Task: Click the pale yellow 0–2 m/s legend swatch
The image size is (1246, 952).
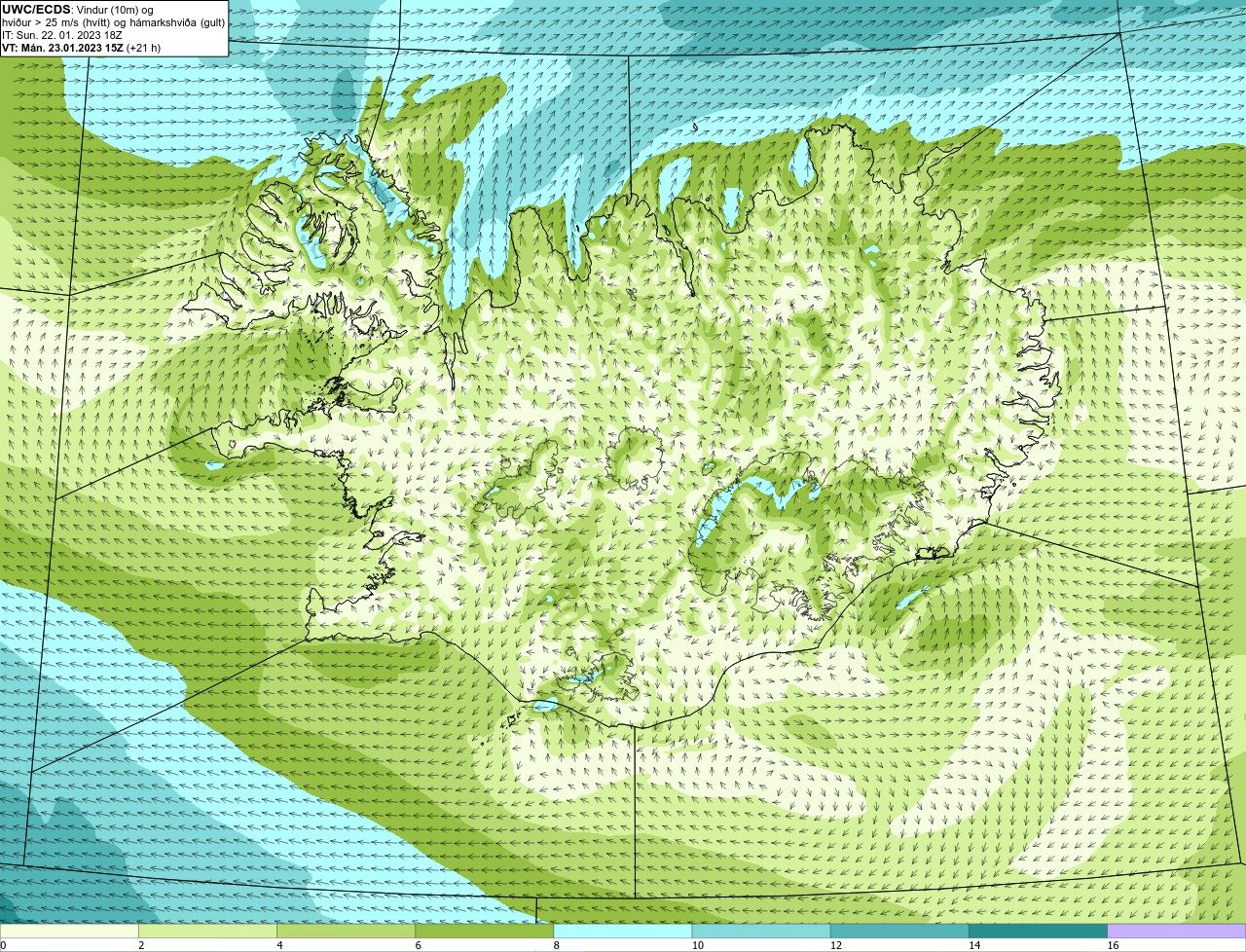Action: pyautogui.click(x=69, y=932)
